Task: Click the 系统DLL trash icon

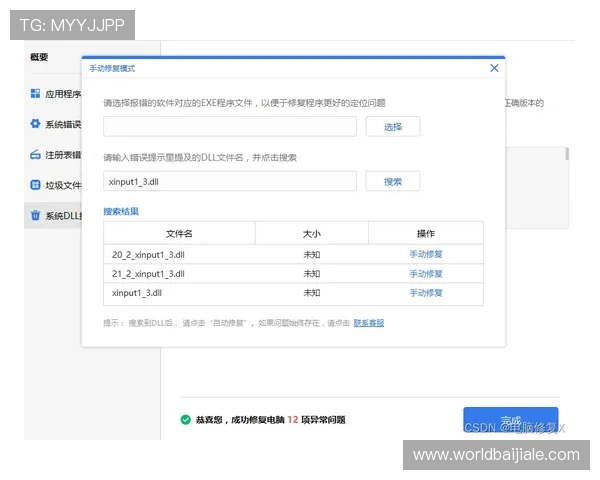Action: 35,216
